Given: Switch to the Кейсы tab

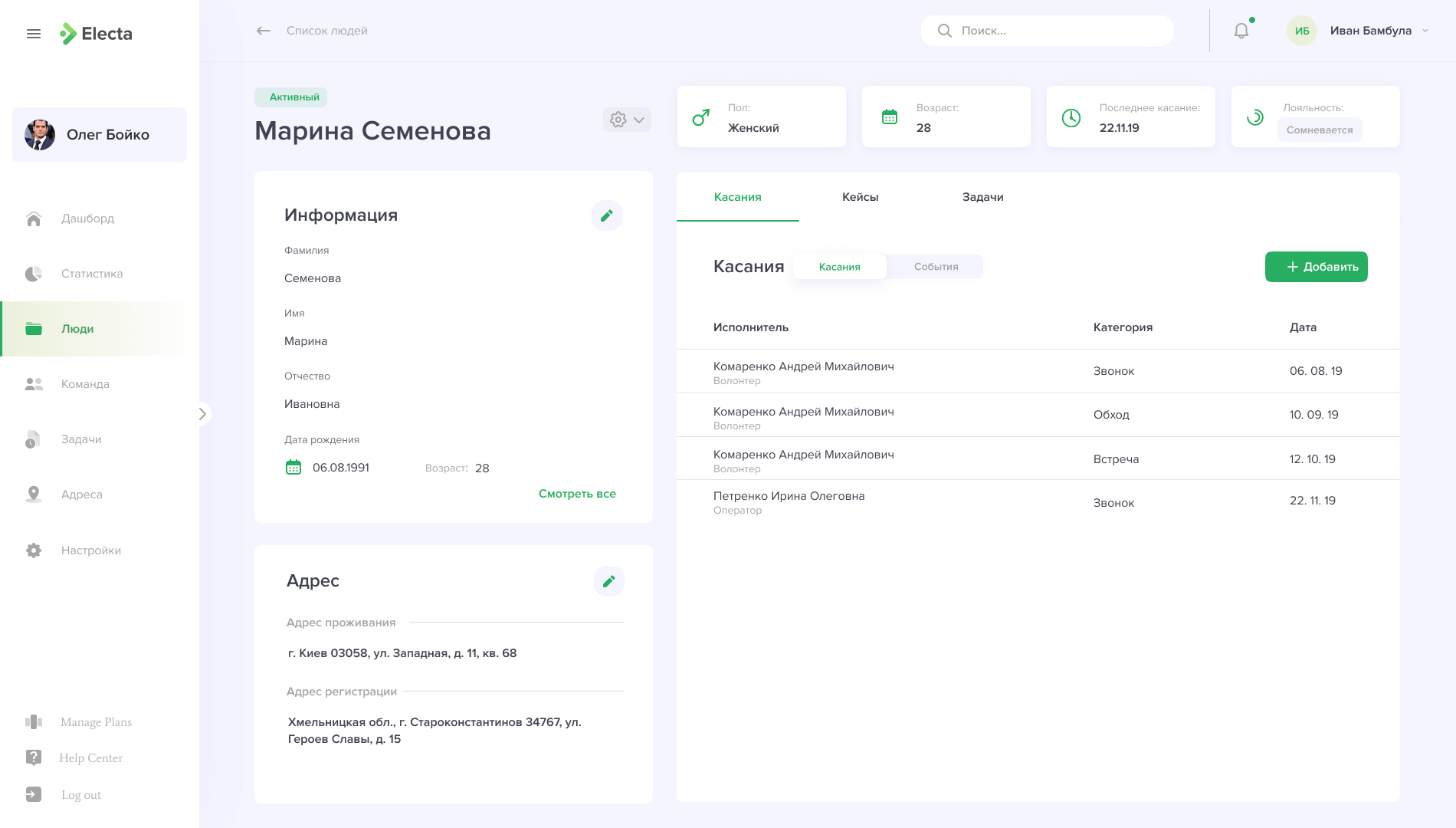Looking at the screenshot, I should (860, 197).
